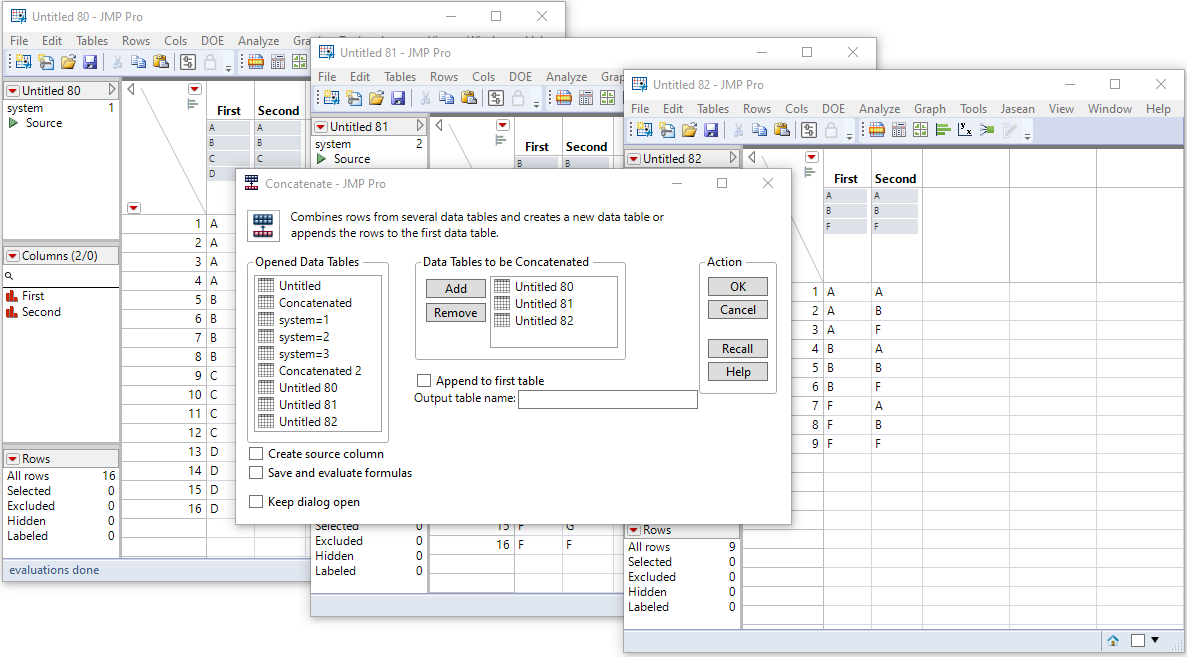The width and height of the screenshot is (1187, 657).
Task: Open the Columns panel red triangle menu
Action: pos(13,255)
